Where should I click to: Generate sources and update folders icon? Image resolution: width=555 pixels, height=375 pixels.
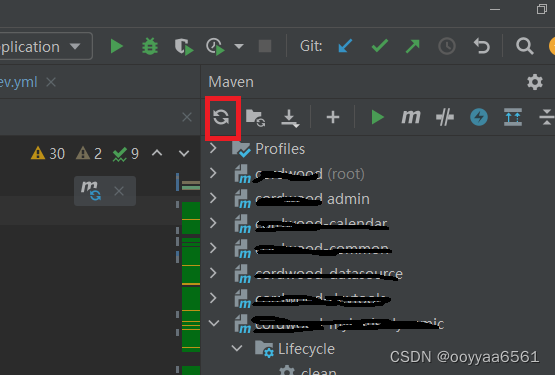256,118
